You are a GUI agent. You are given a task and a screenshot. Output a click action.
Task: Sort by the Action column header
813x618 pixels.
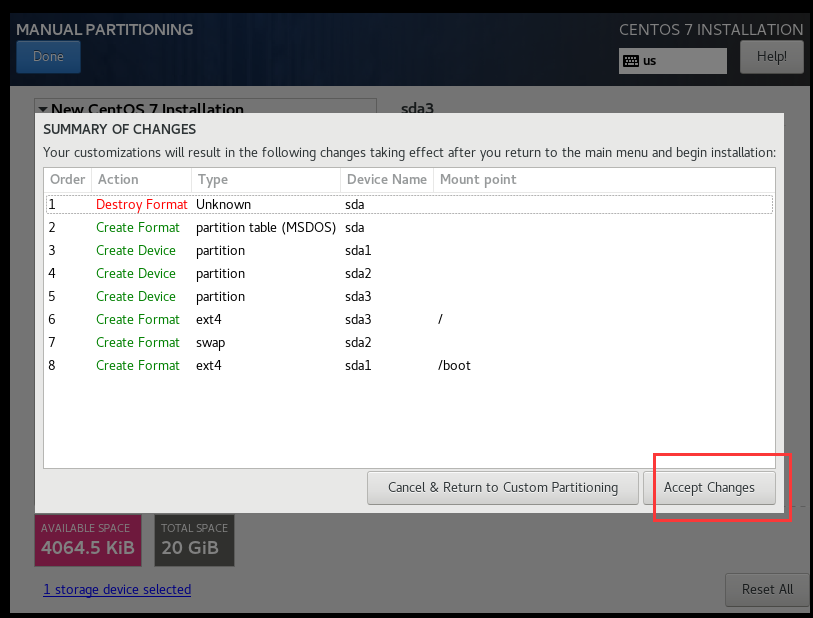click(x=142, y=179)
